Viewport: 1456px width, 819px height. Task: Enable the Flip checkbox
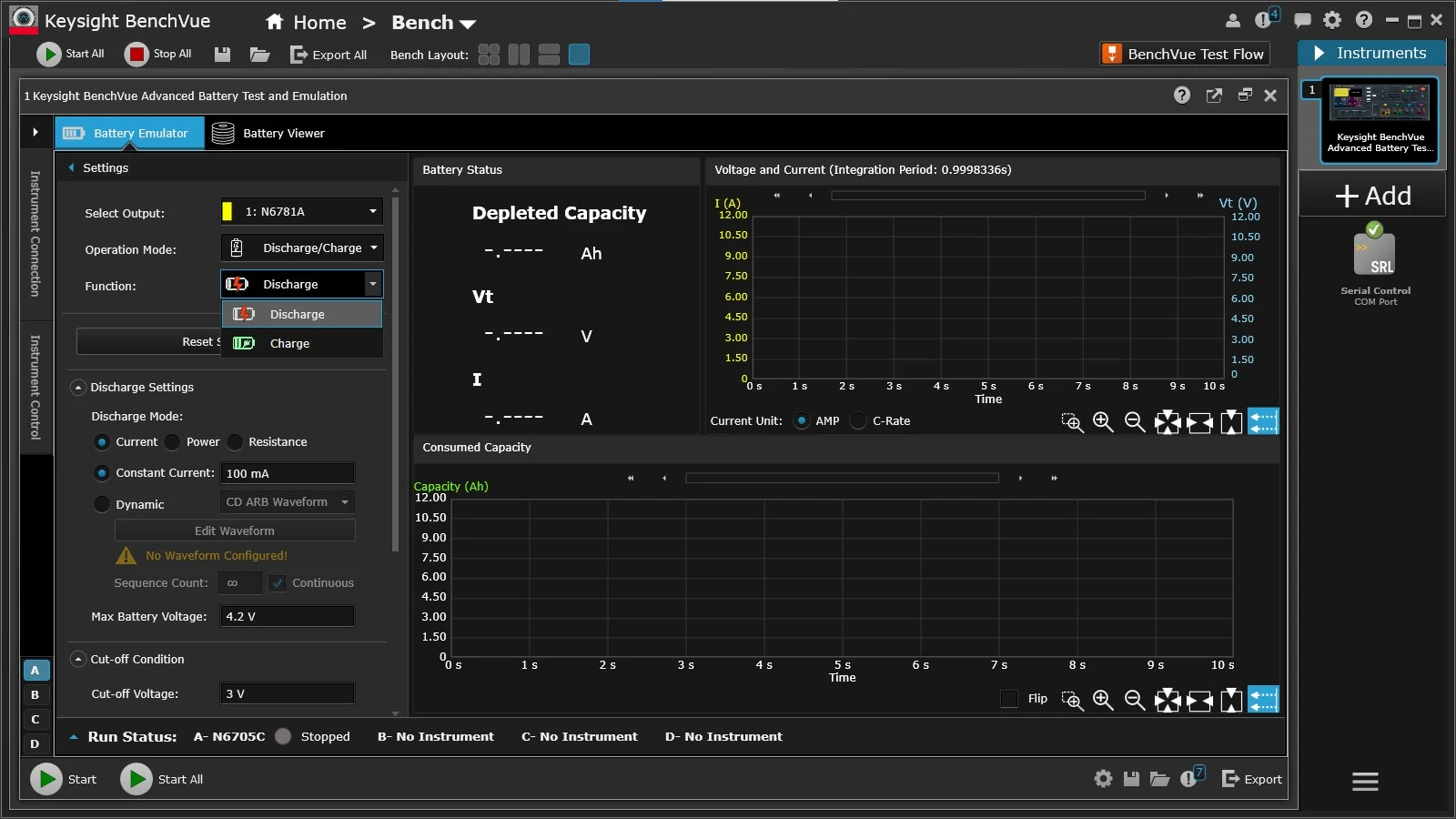pos(1009,699)
